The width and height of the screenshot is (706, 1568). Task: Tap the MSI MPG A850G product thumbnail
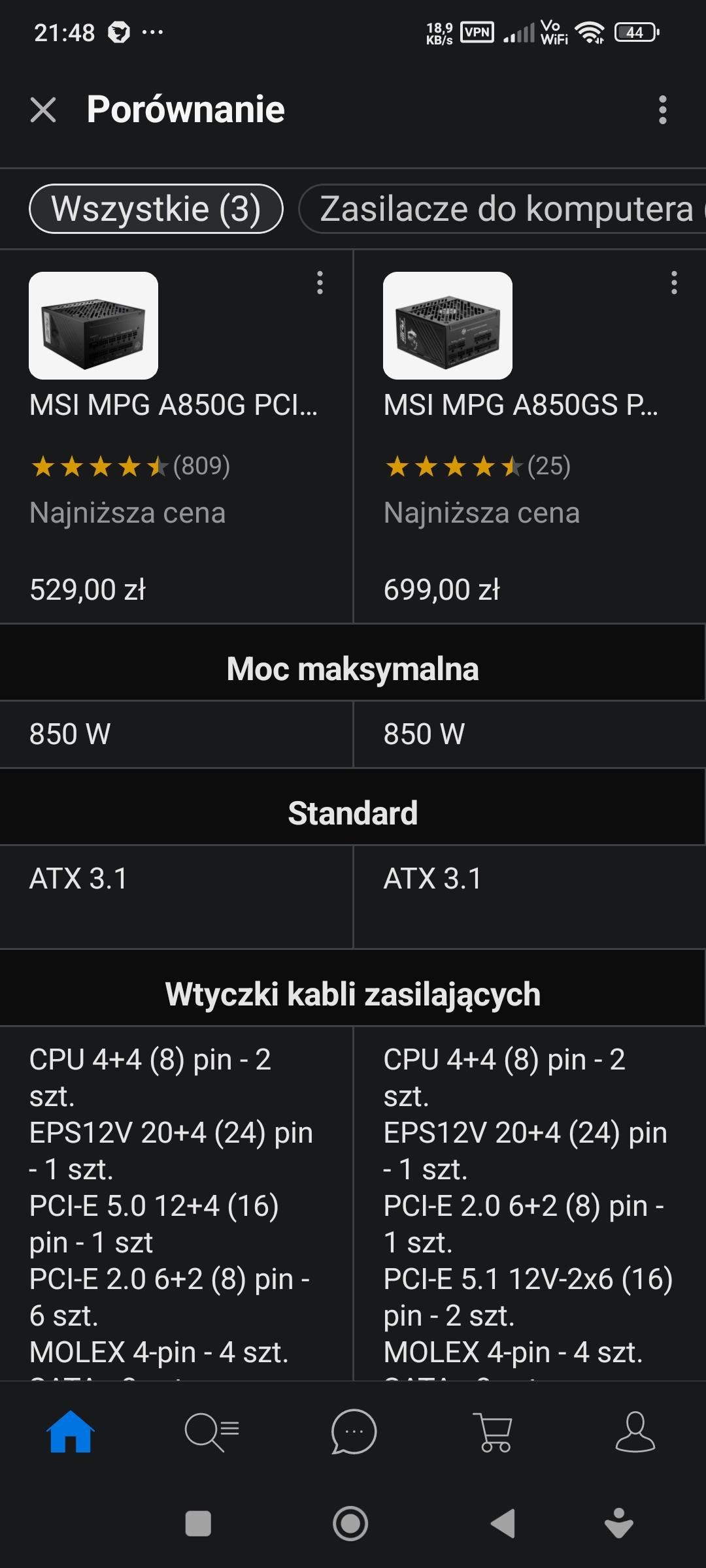(93, 325)
